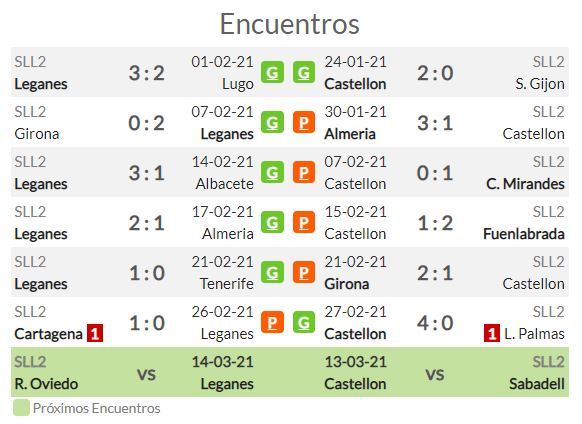Click the Tenerife team name

[x=227, y=284]
